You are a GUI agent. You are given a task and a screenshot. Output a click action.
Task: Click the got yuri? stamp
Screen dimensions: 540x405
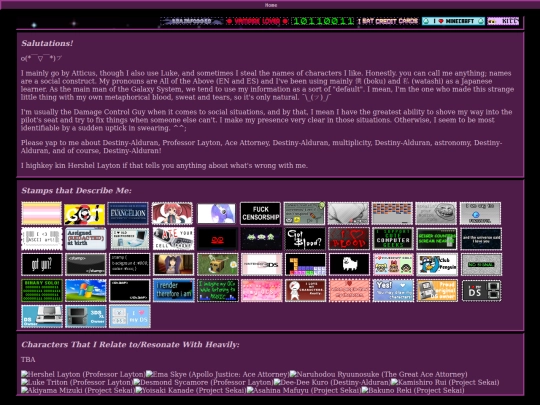tap(42, 264)
